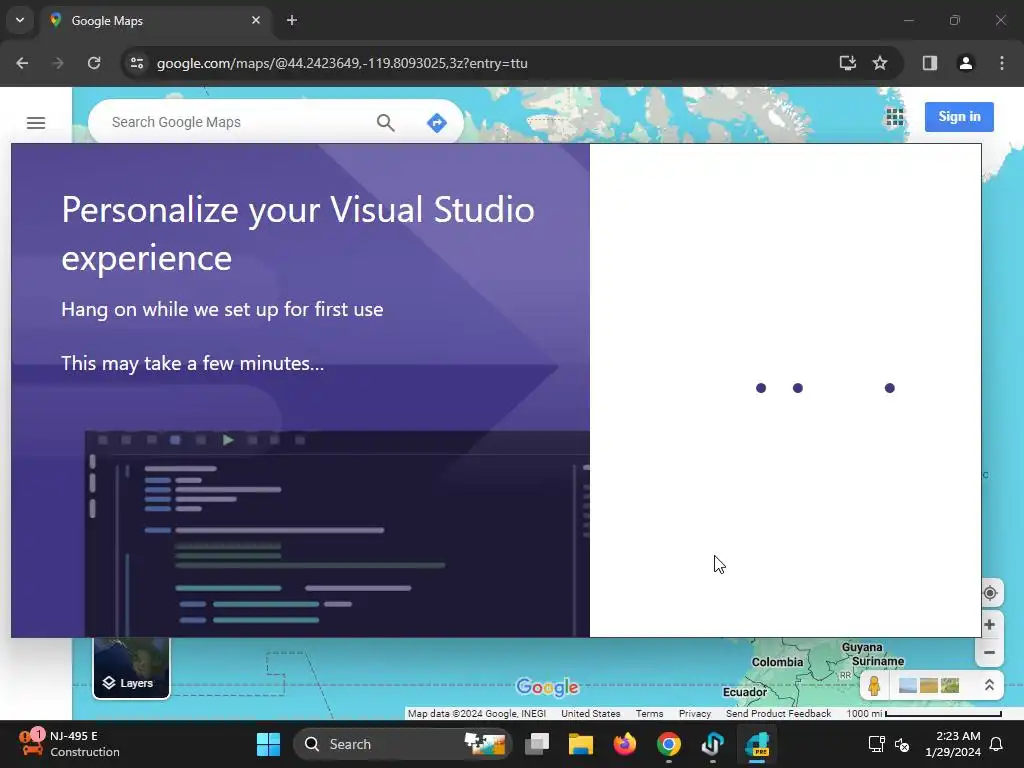Click Send Product Feedback link
Viewport: 1024px width, 768px height.
778,714
